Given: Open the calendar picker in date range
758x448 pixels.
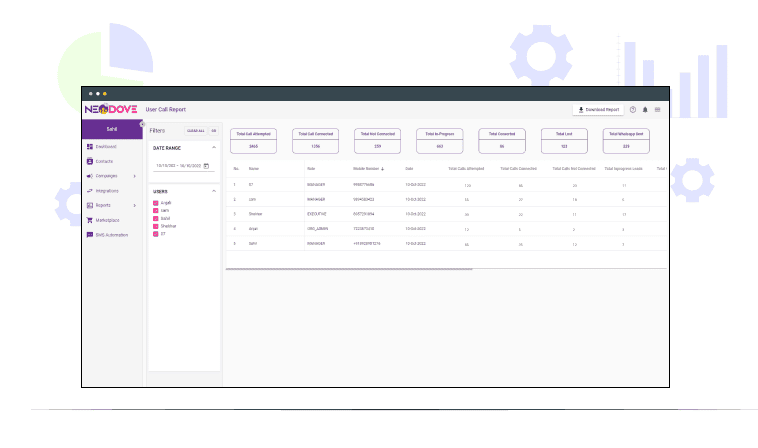Looking at the screenshot, I should point(206,166).
